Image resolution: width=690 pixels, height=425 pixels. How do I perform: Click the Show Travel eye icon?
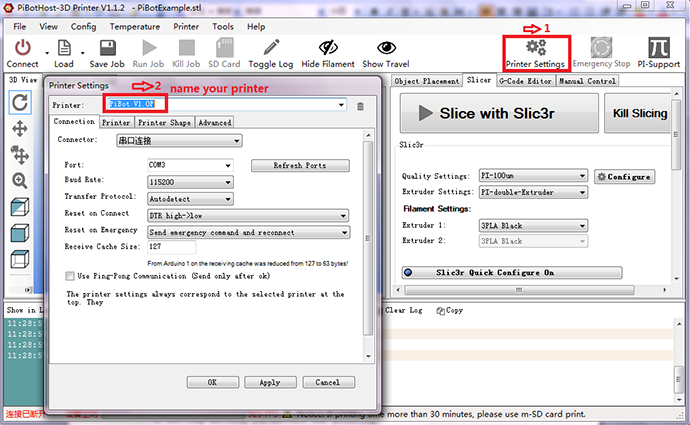point(386,47)
